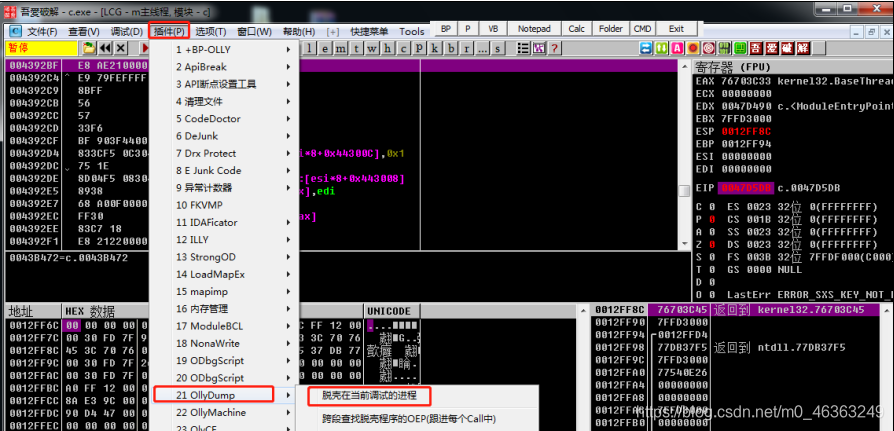894x431 pixels.
Task: Expand the '19 ODbgScript' plugin submenu
Action: point(224,360)
